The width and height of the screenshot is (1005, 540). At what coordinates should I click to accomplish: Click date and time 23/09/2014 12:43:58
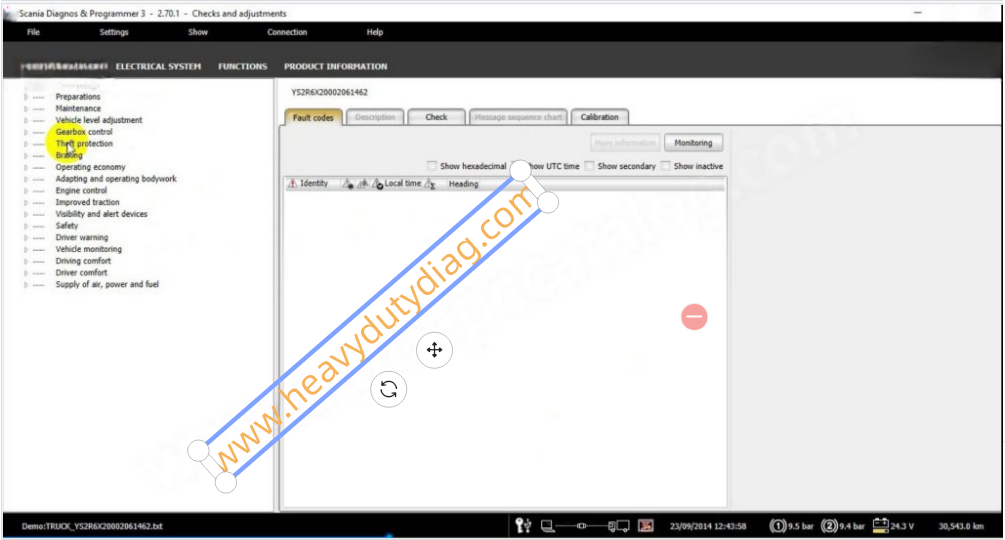[x=708, y=527]
